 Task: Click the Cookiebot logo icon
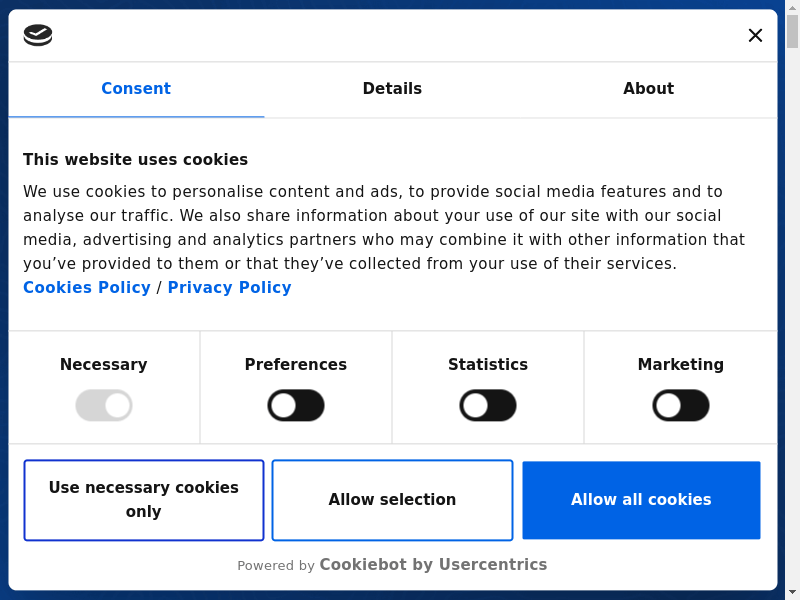pos(38,35)
